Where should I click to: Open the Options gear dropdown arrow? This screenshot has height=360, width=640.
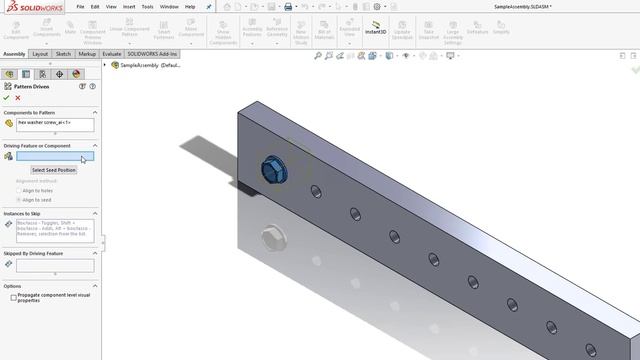coord(385,7)
